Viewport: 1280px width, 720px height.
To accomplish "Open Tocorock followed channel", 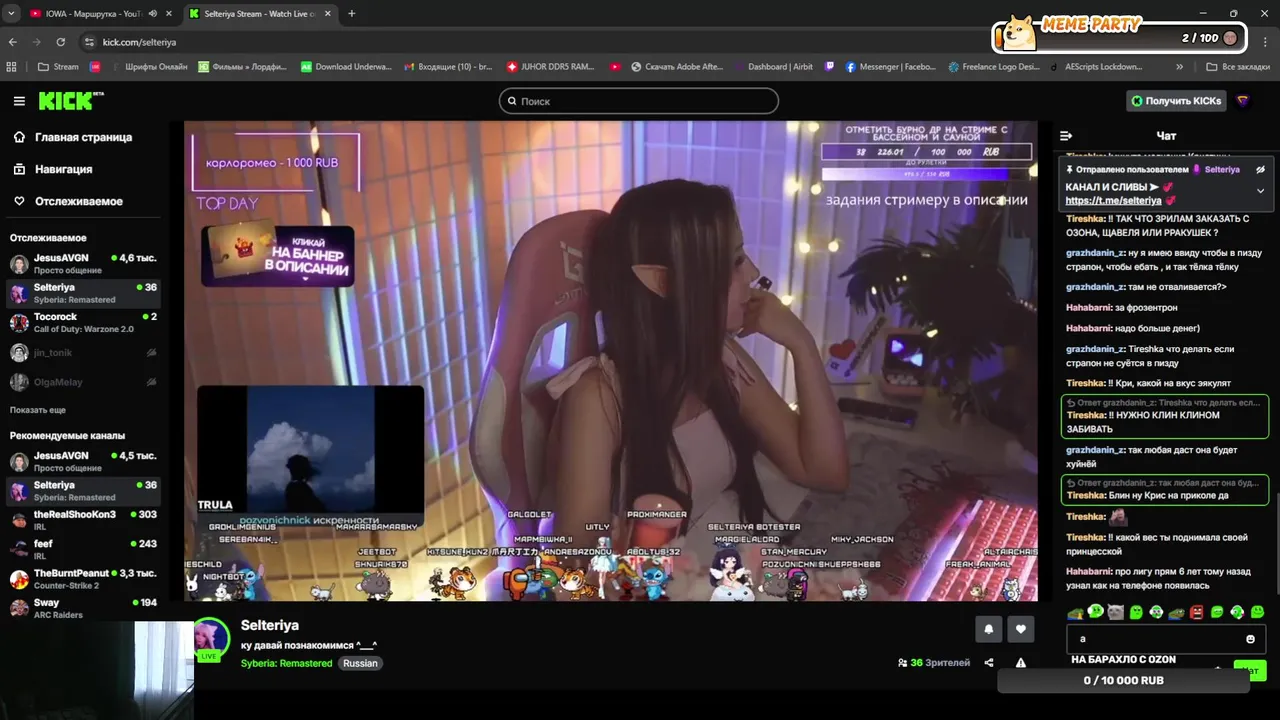I will click(83, 323).
